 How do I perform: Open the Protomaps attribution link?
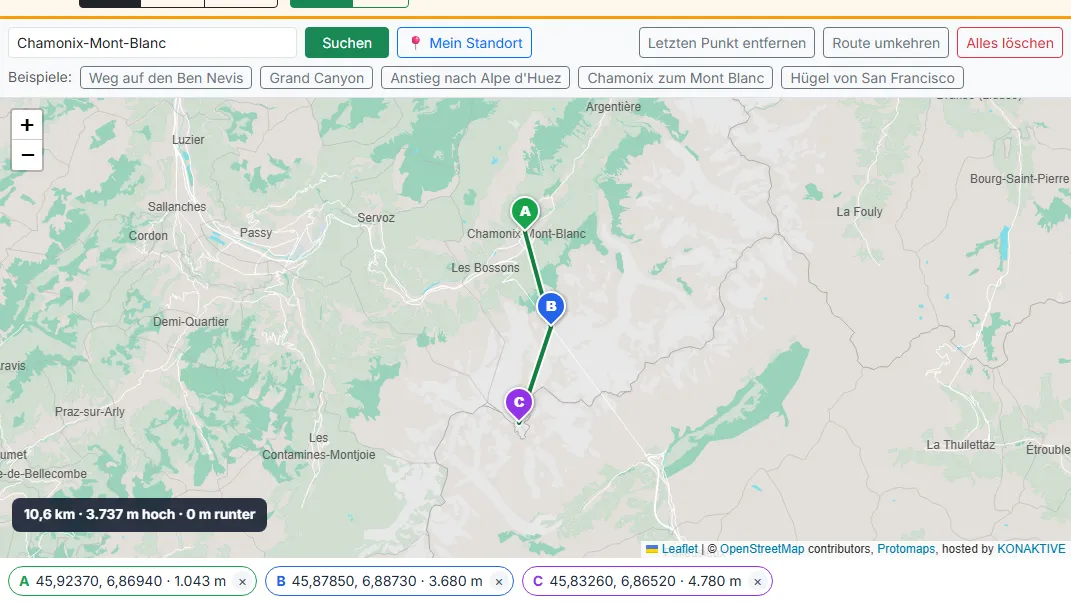point(906,549)
